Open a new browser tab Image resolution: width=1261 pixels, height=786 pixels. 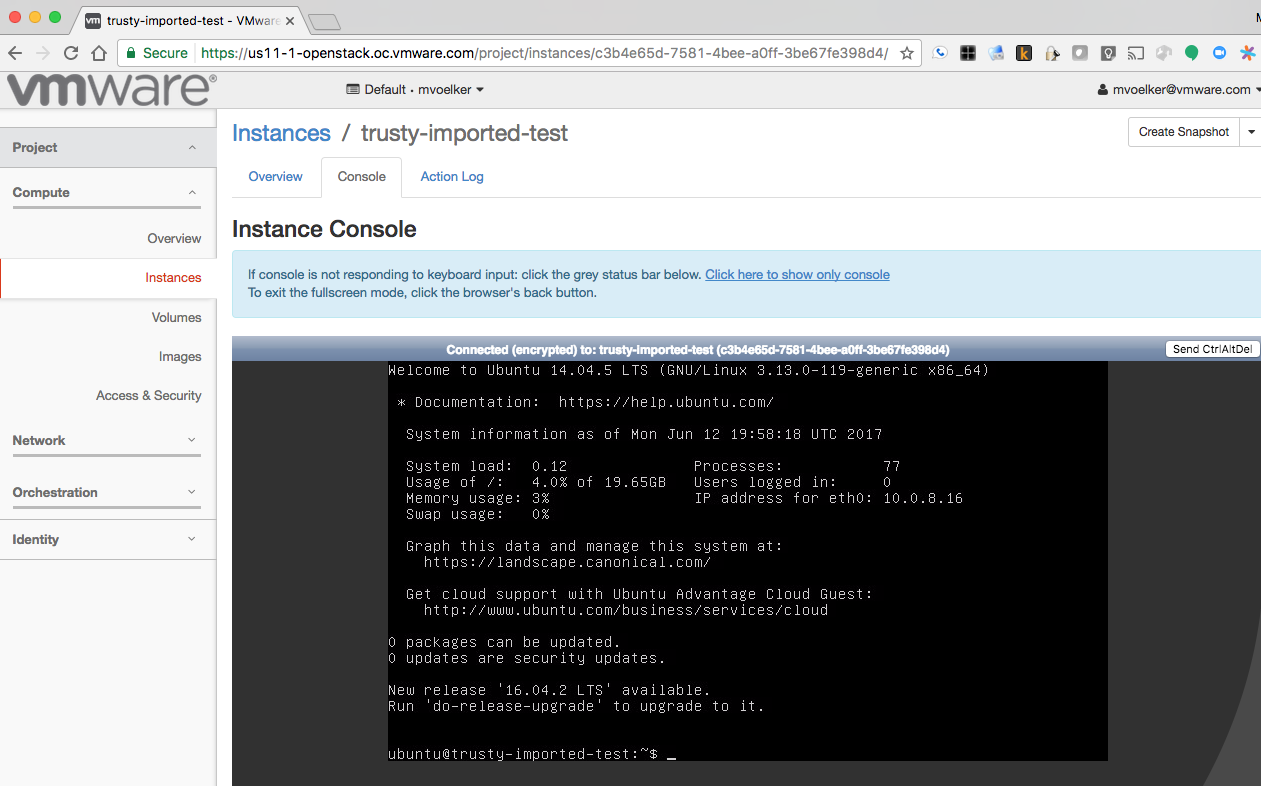[325, 21]
